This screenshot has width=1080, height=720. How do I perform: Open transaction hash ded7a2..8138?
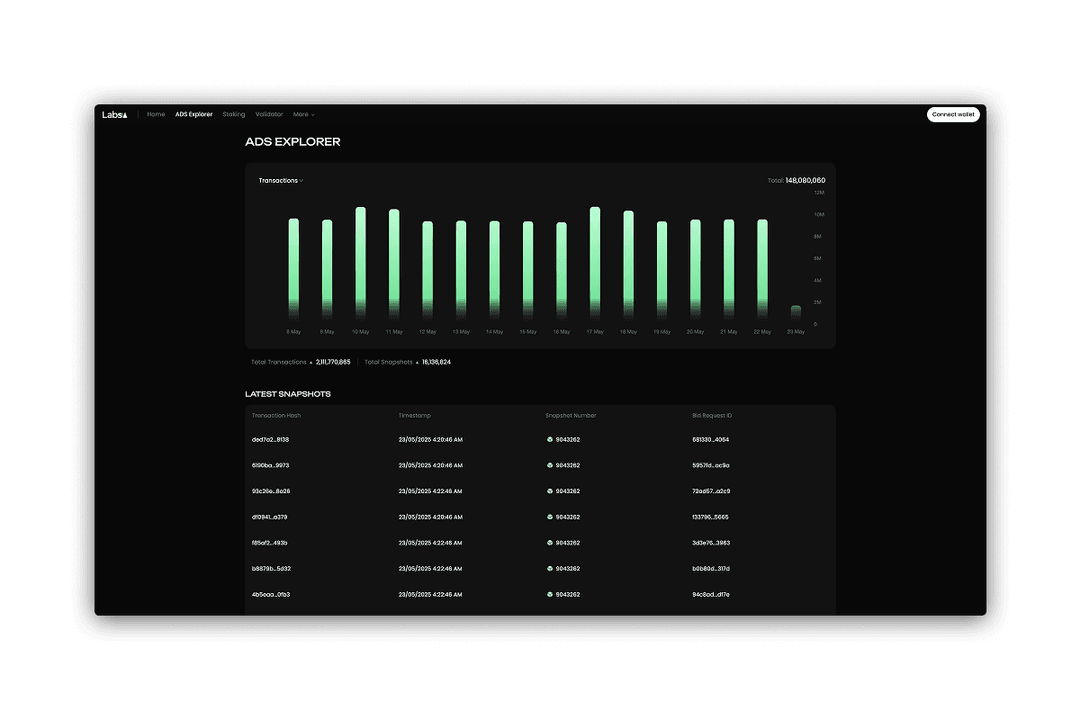[271, 440]
